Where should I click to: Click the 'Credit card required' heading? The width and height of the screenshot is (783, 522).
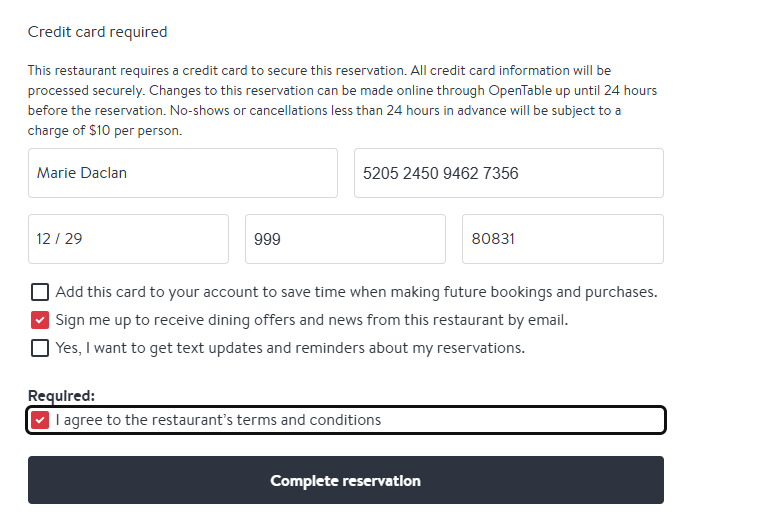97,32
